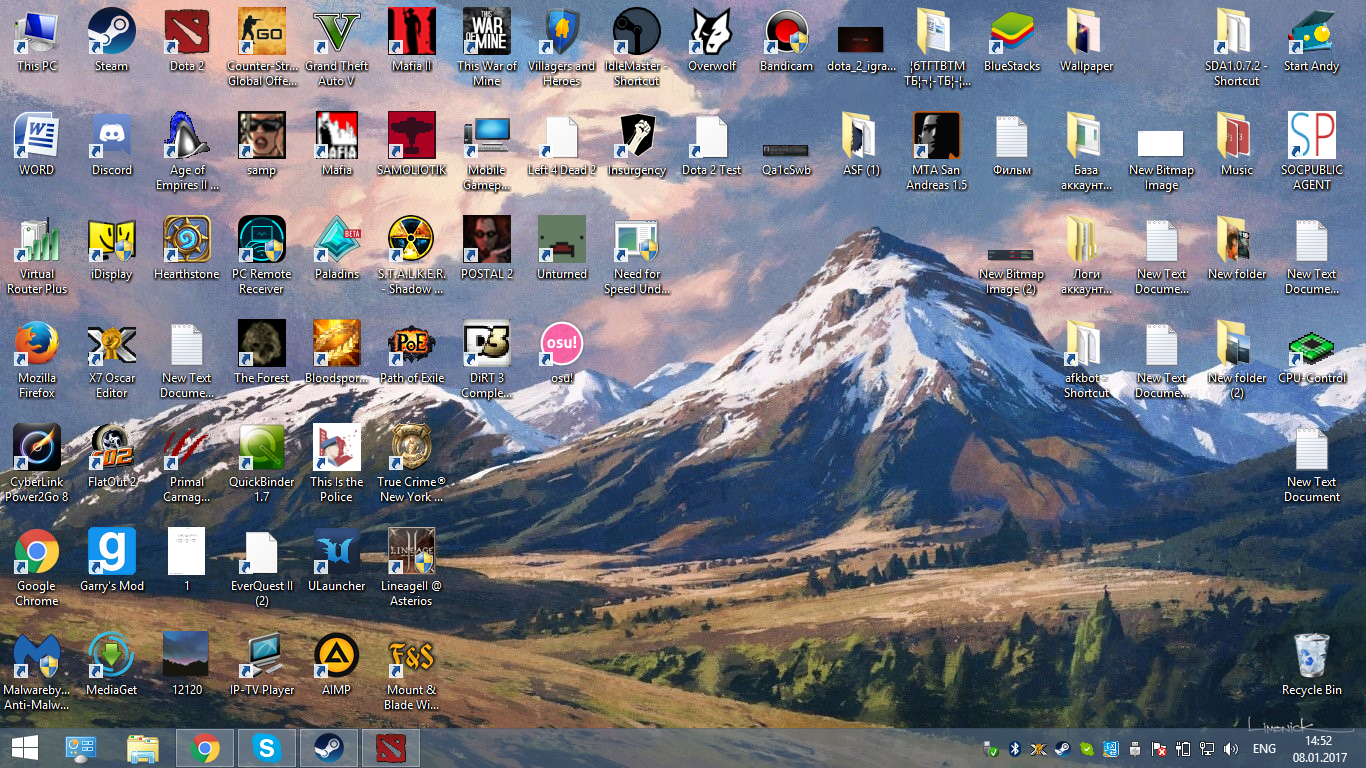The image size is (1366, 768).
Task: Switch to Skype in the taskbar
Action: pos(267,748)
